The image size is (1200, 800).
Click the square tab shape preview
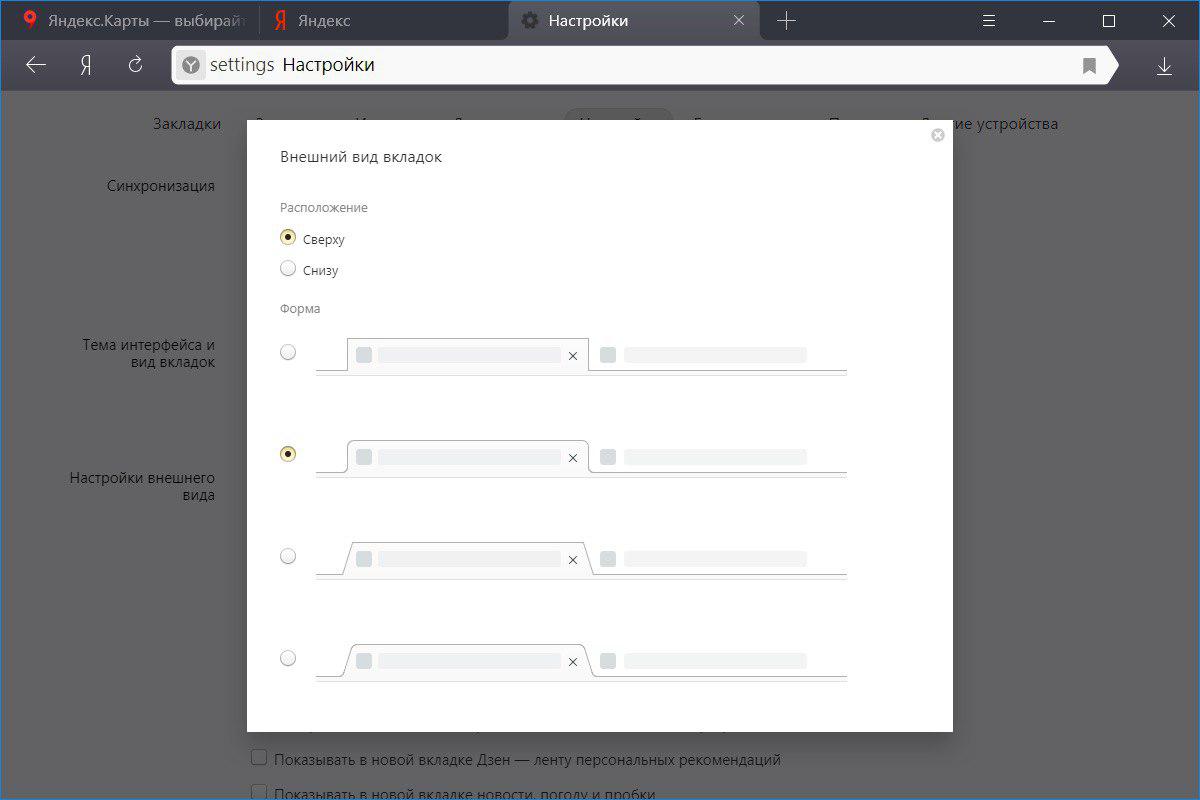click(581, 355)
